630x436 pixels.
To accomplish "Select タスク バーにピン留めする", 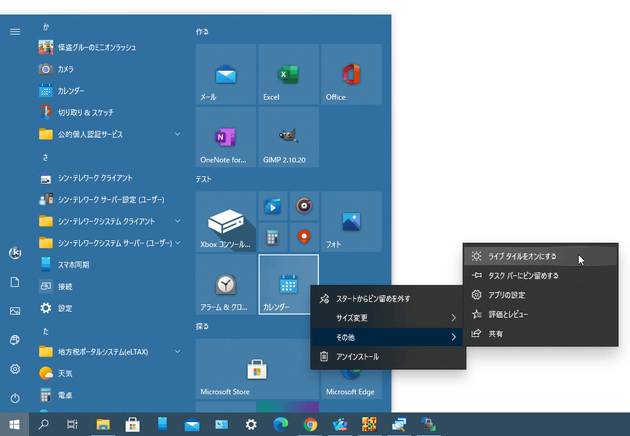I will (x=540, y=276).
